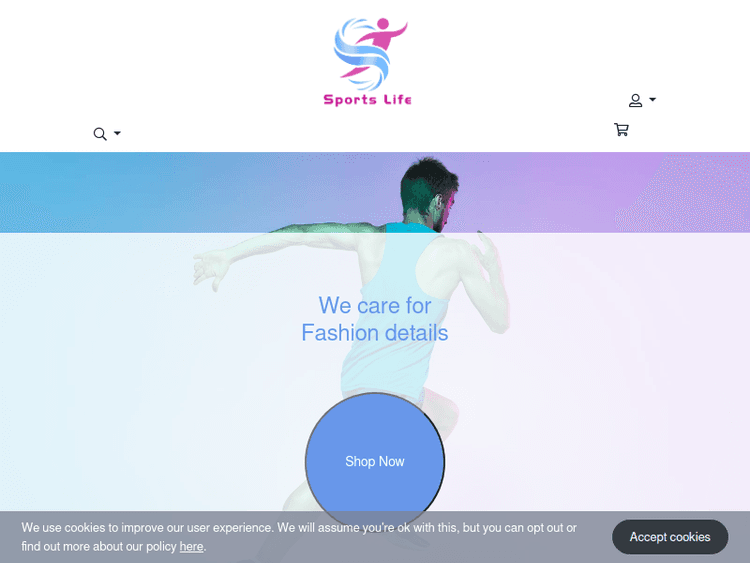Click the cookie notice message text

(x=299, y=537)
